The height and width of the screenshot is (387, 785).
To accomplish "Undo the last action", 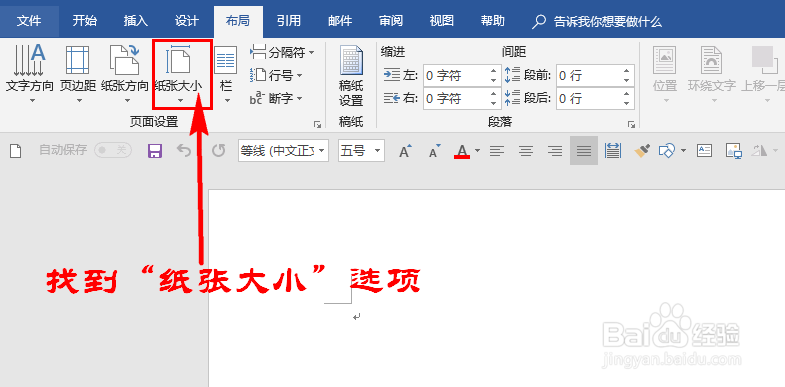I will click(184, 150).
